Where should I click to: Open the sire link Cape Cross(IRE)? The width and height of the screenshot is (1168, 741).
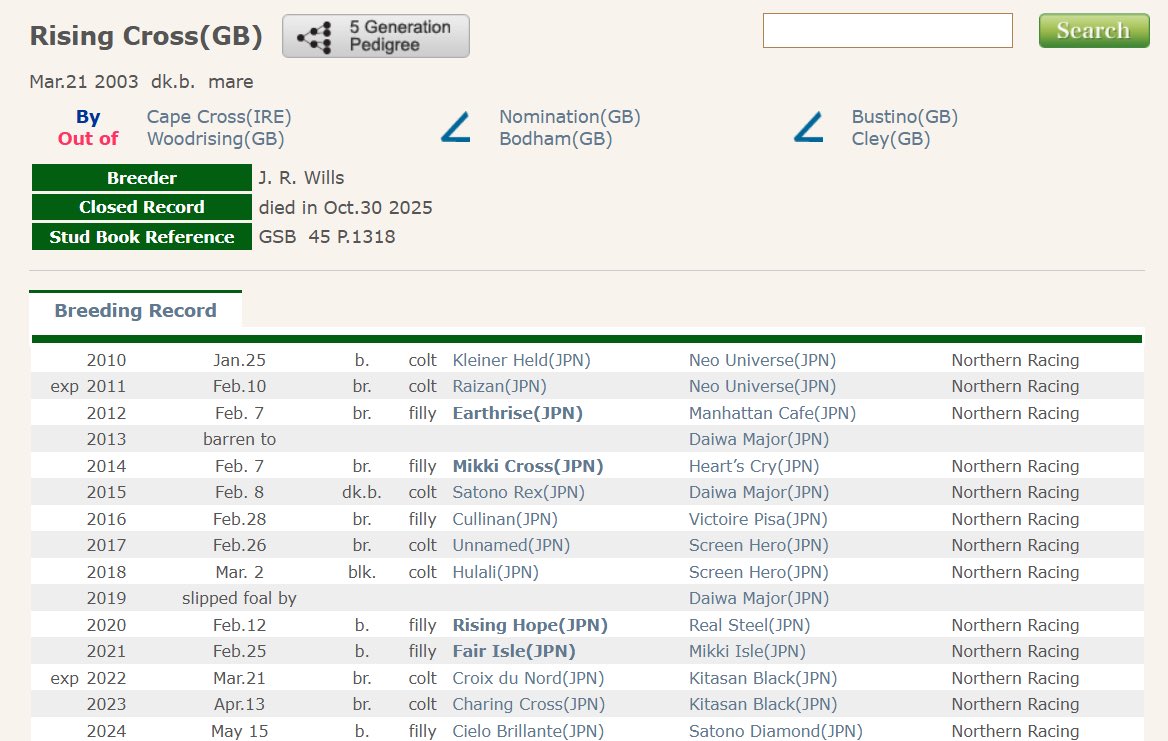pos(219,117)
